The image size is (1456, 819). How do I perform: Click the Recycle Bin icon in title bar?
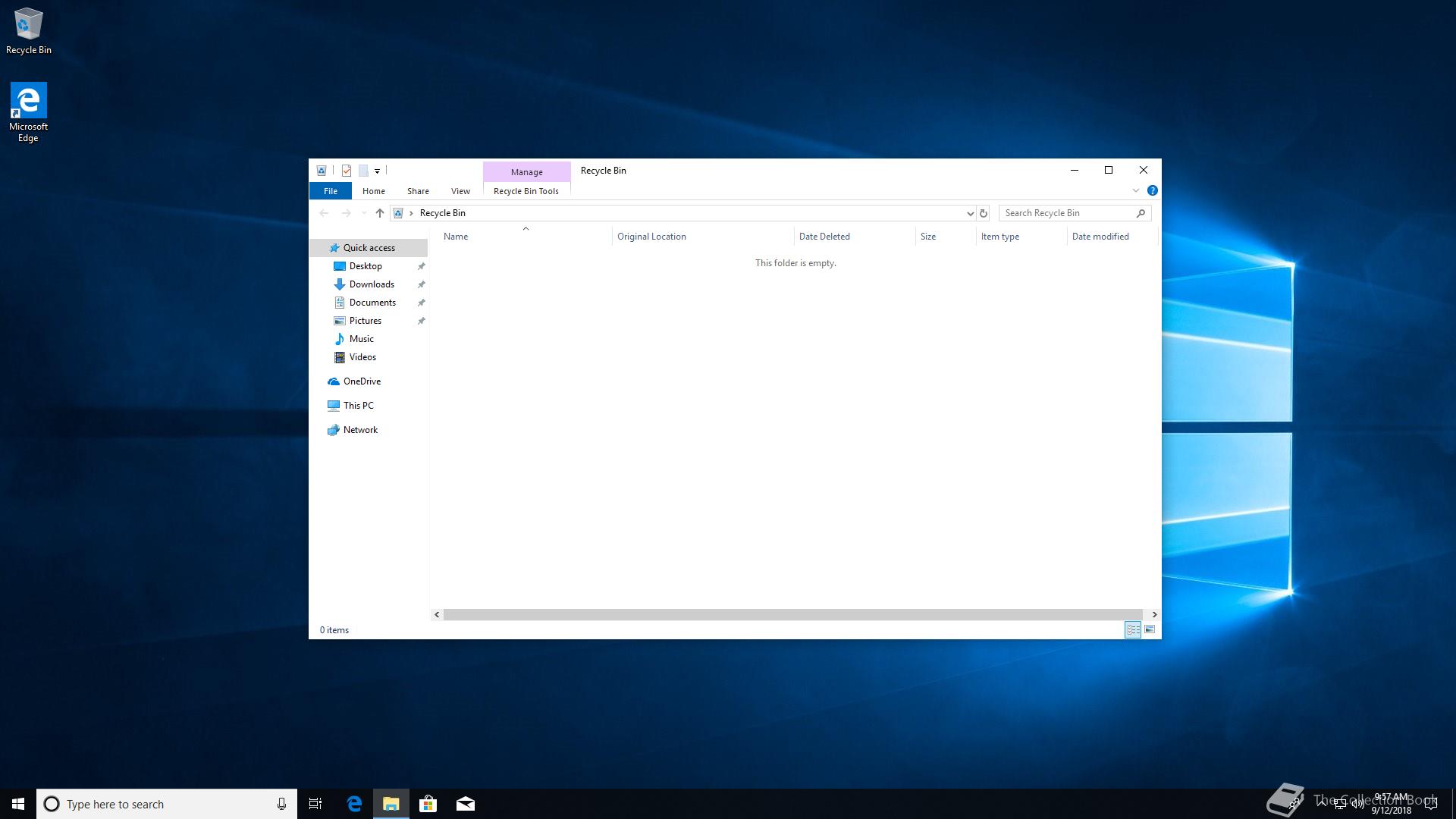[322, 171]
